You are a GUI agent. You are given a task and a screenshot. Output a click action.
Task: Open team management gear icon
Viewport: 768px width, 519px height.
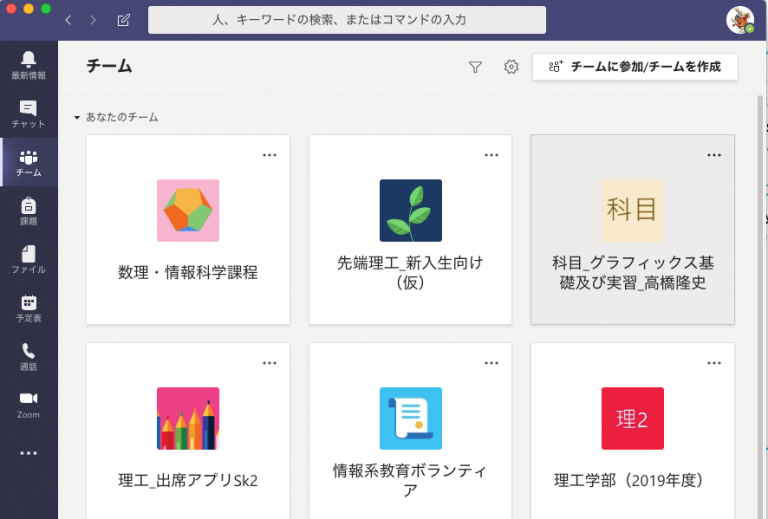coord(511,67)
